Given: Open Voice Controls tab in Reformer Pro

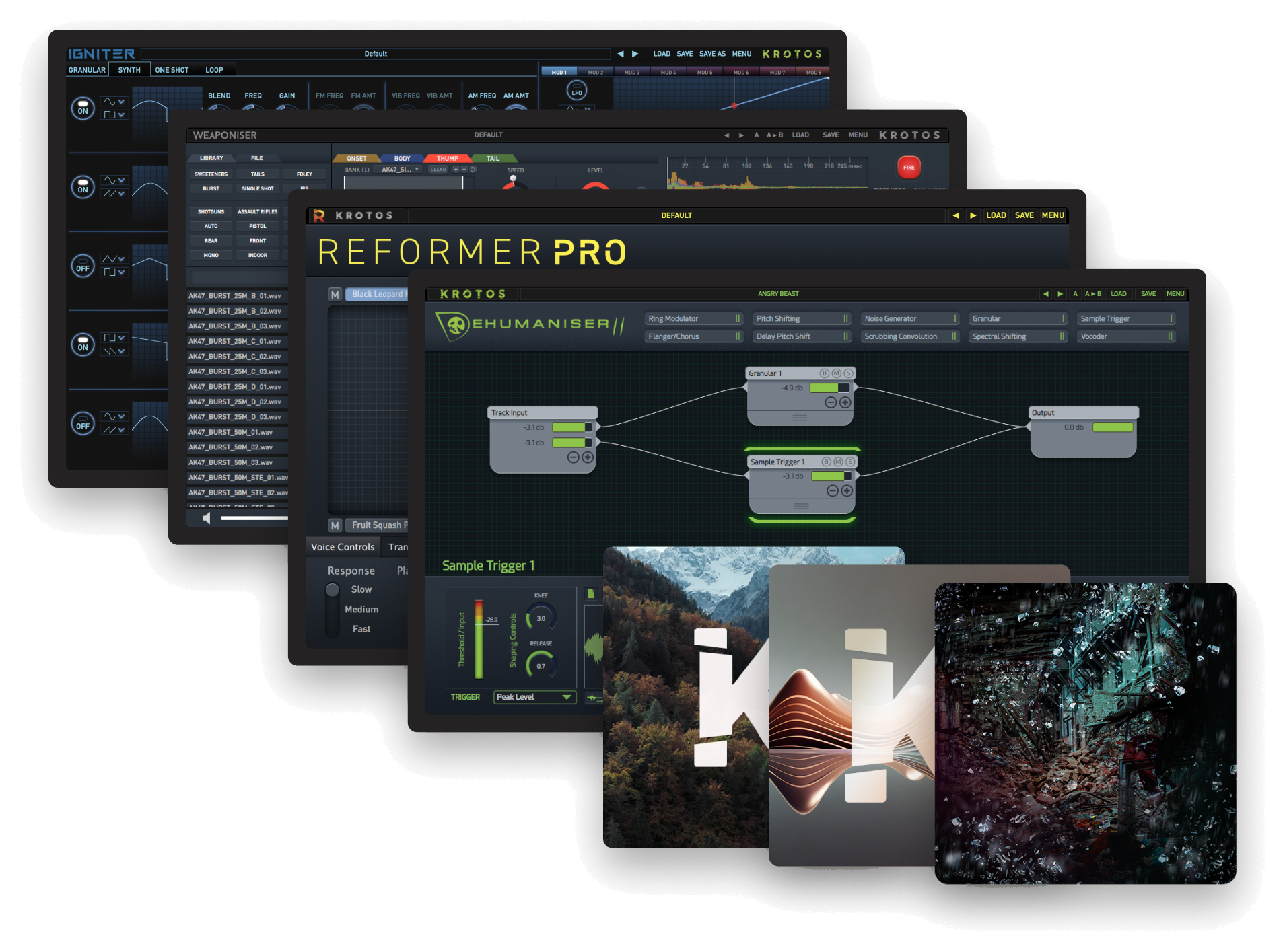Looking at the screenshot, I should coord(343,547).
